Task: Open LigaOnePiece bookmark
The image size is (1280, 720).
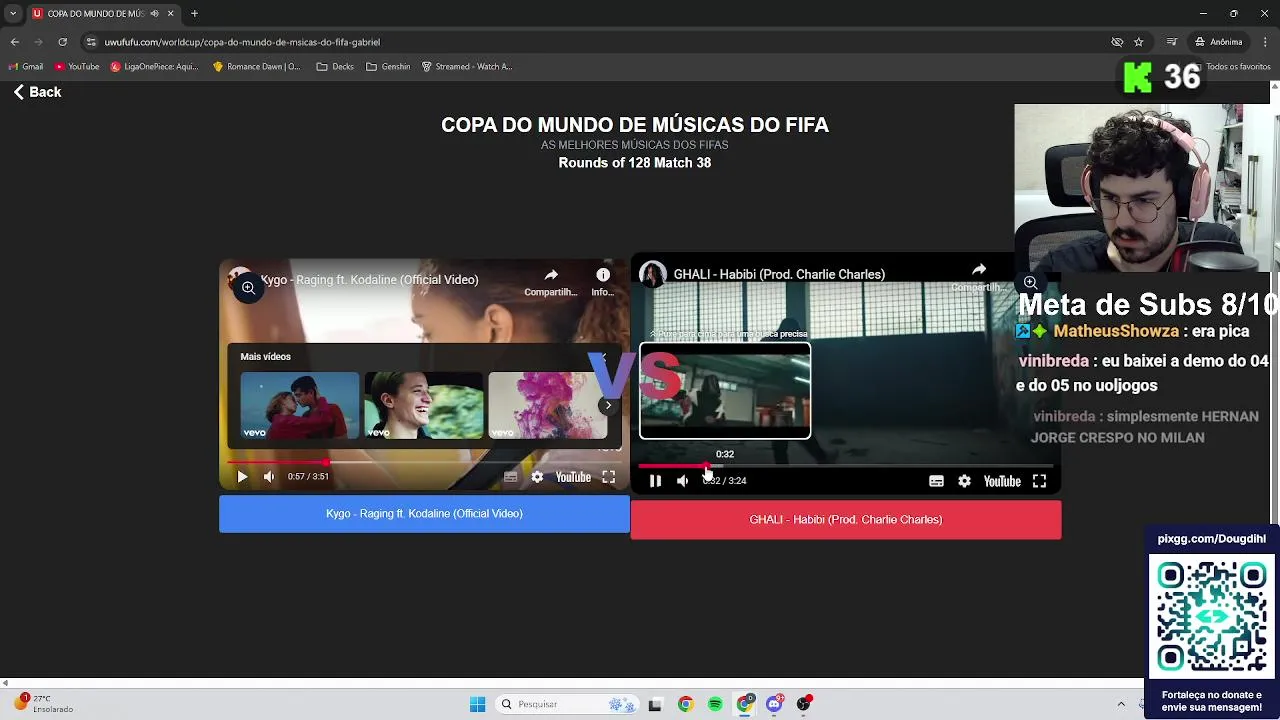Action: coord(154,67)
